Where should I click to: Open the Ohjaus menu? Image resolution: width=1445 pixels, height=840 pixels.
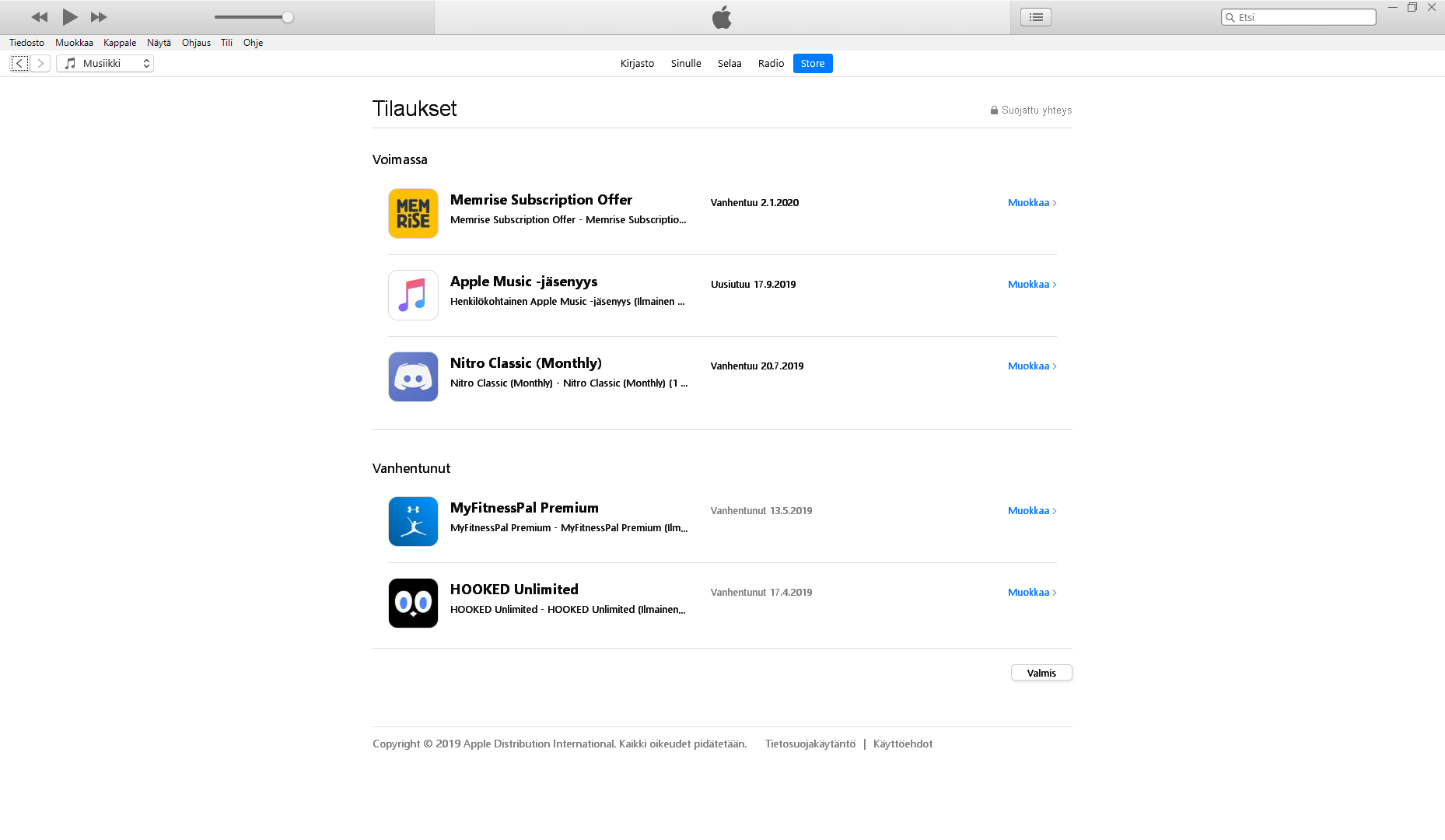(x=196, y=43)
